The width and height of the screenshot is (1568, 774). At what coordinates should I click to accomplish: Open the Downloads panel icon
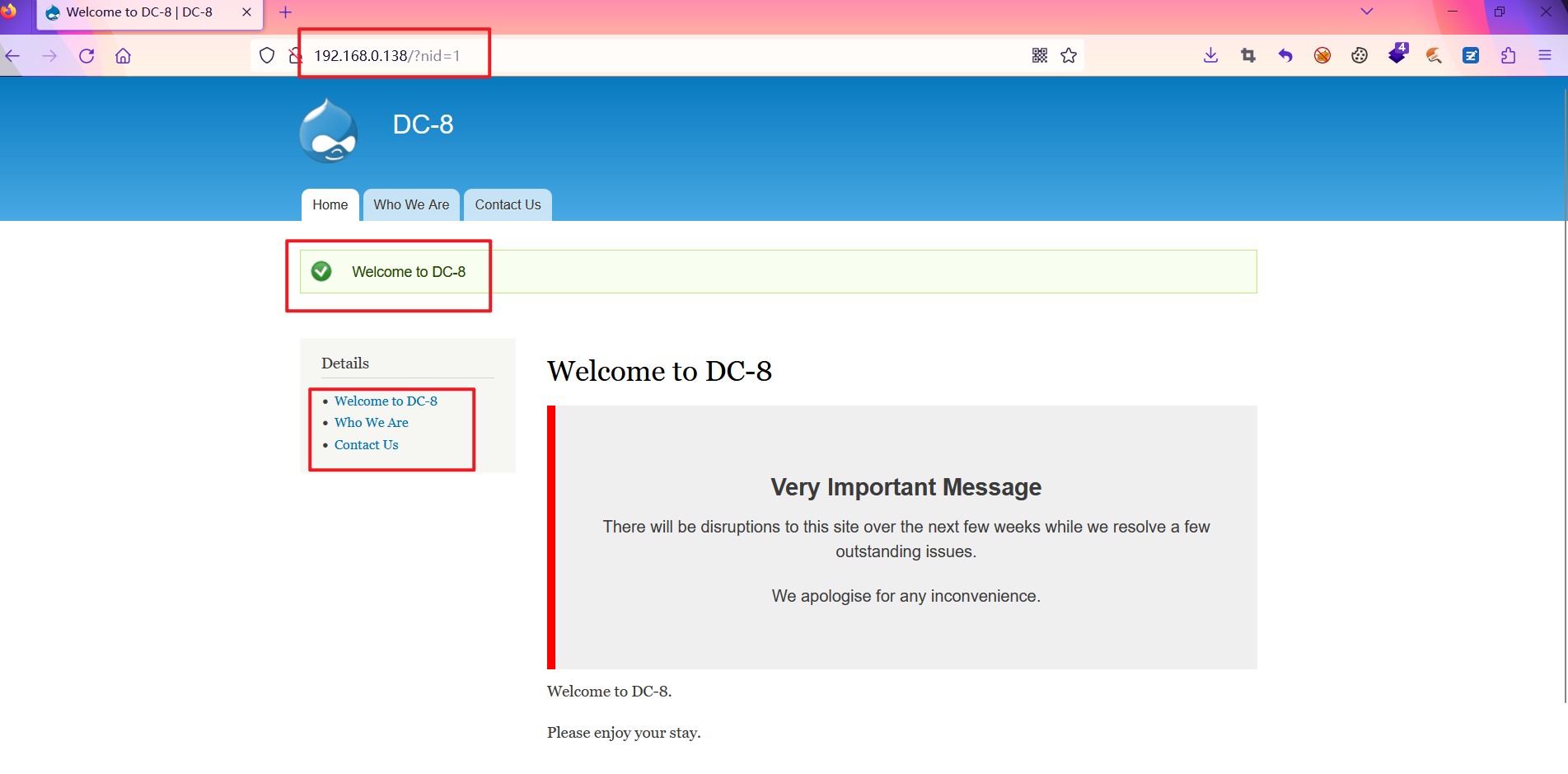[x=1210, y=55]
